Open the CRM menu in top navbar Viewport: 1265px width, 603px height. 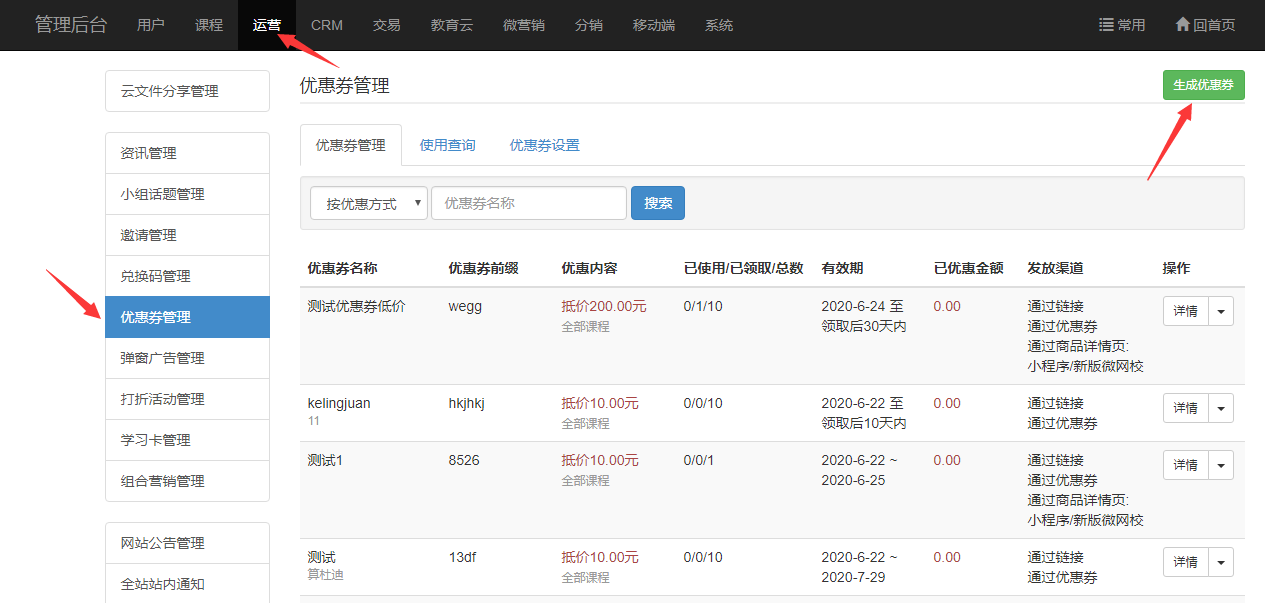tap(326, 25)
